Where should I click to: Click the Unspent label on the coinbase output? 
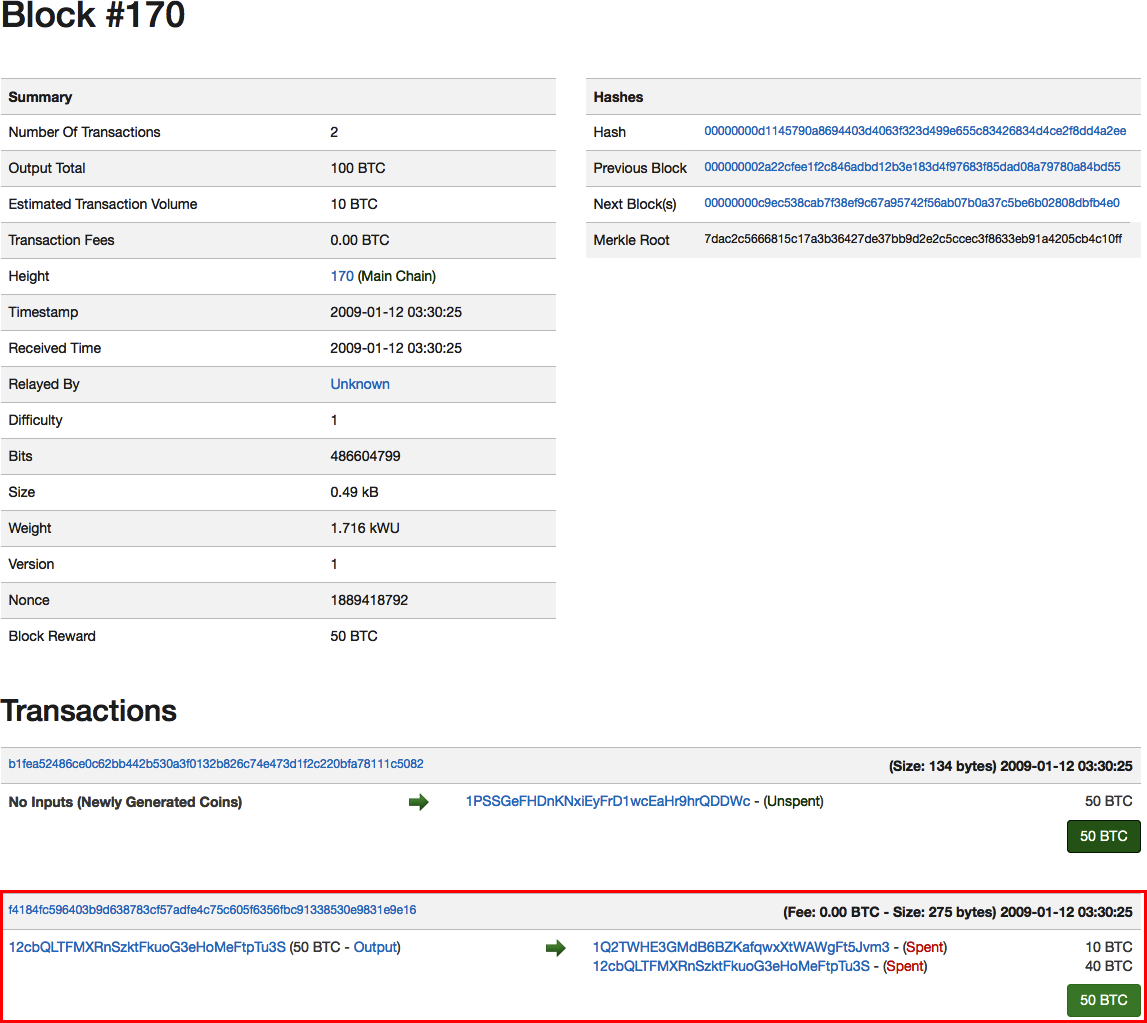[x=793, y=802]
